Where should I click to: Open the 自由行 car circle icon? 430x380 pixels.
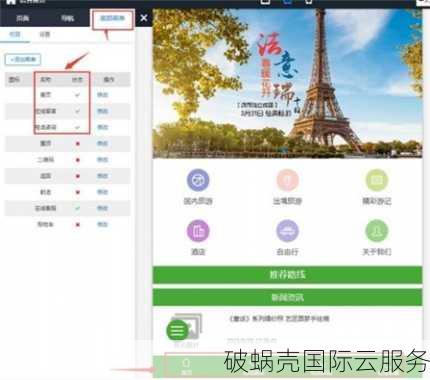(x=287, y=231)
